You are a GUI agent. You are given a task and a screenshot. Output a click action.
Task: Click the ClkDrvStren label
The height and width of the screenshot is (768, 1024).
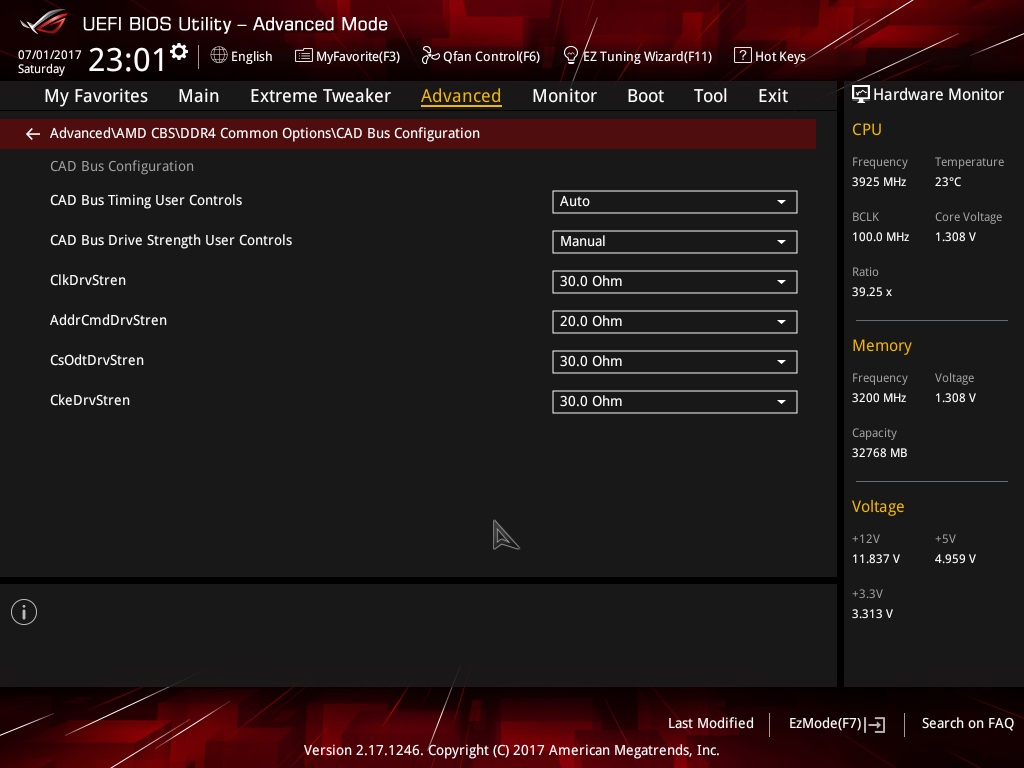click(x=88, y=280)
